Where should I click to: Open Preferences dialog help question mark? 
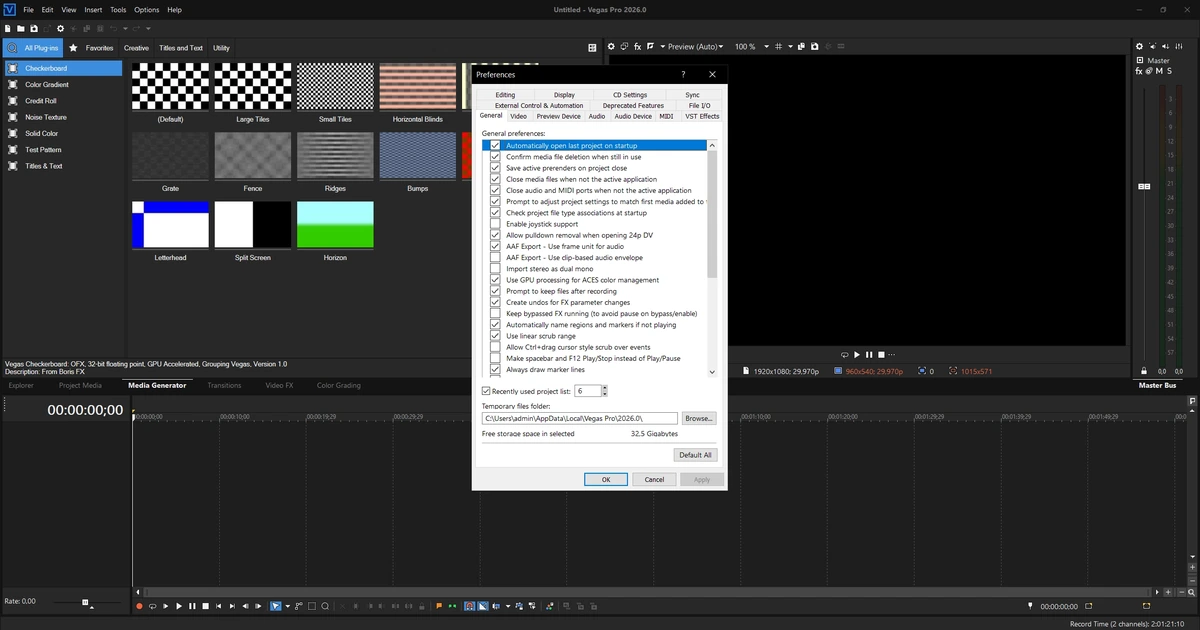(x=683, y=74)
